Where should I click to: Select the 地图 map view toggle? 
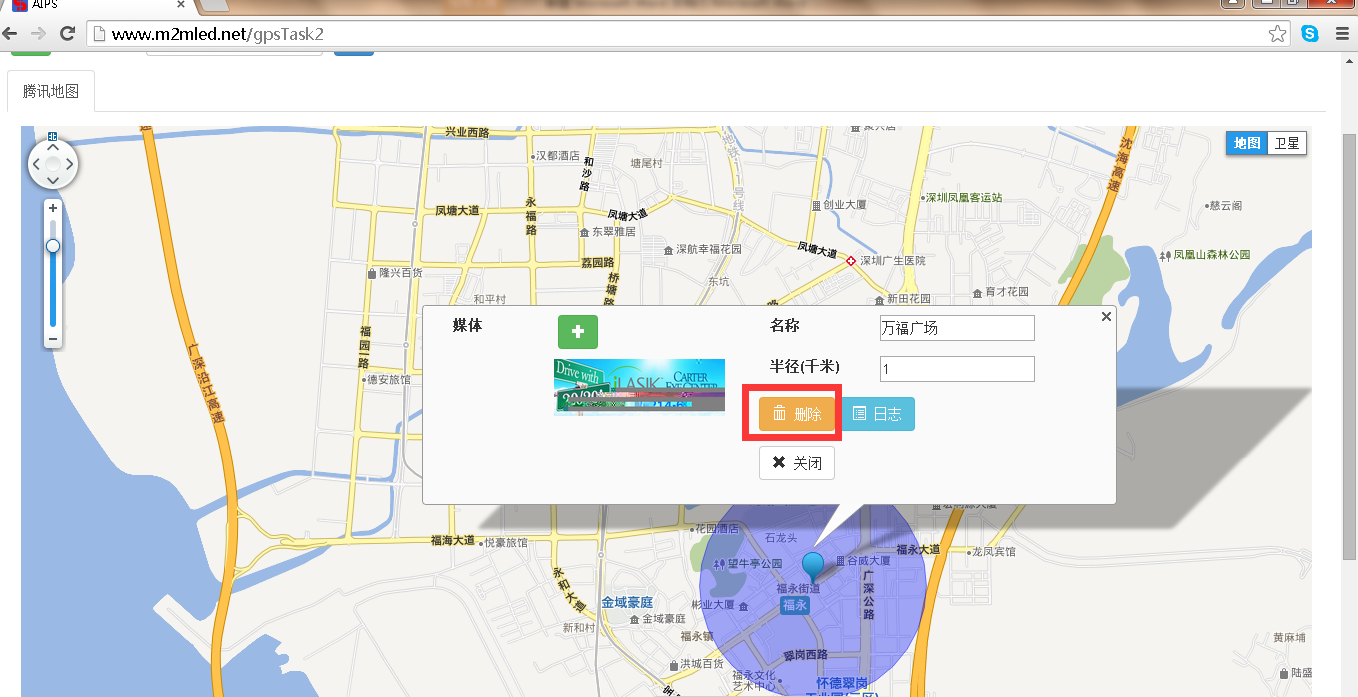click(x=1247, y=143)
